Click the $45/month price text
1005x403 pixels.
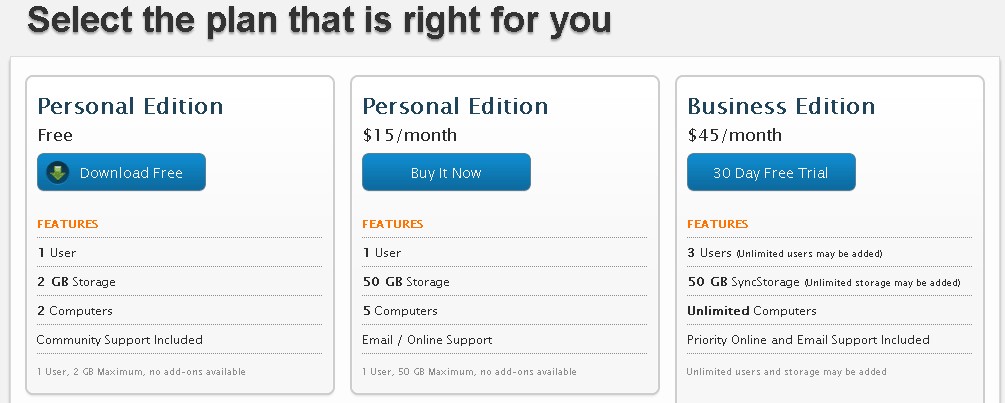coord(735,135)
